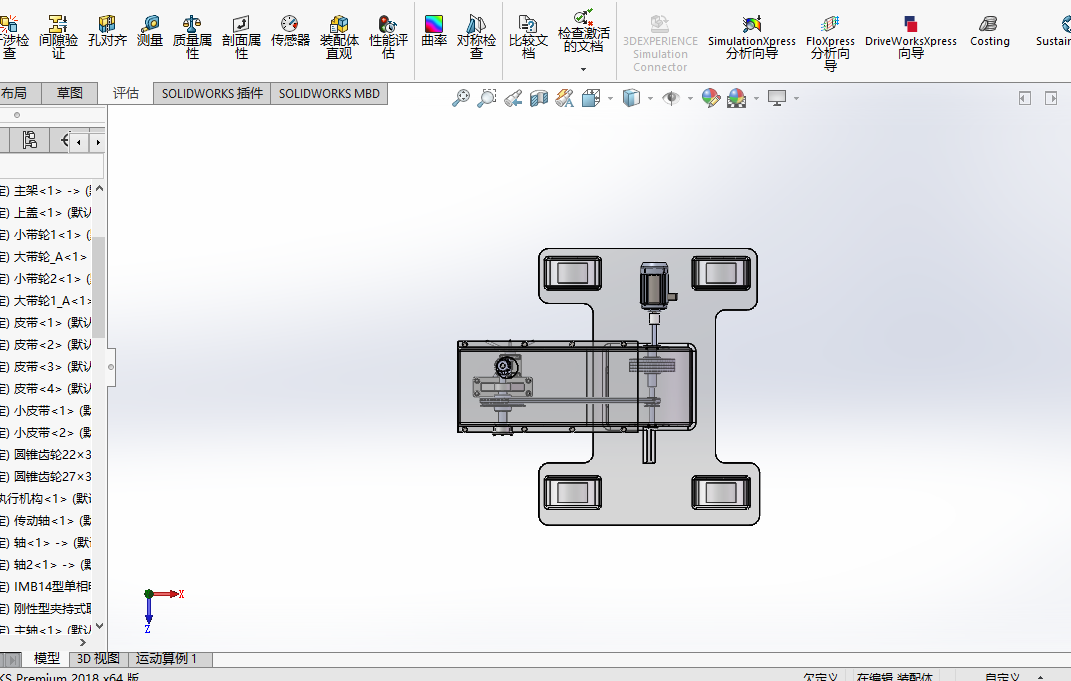Switch to the 3D 视图 bottom tab
The width and height of the screenshot is (1071, 681).
point(98,658)
